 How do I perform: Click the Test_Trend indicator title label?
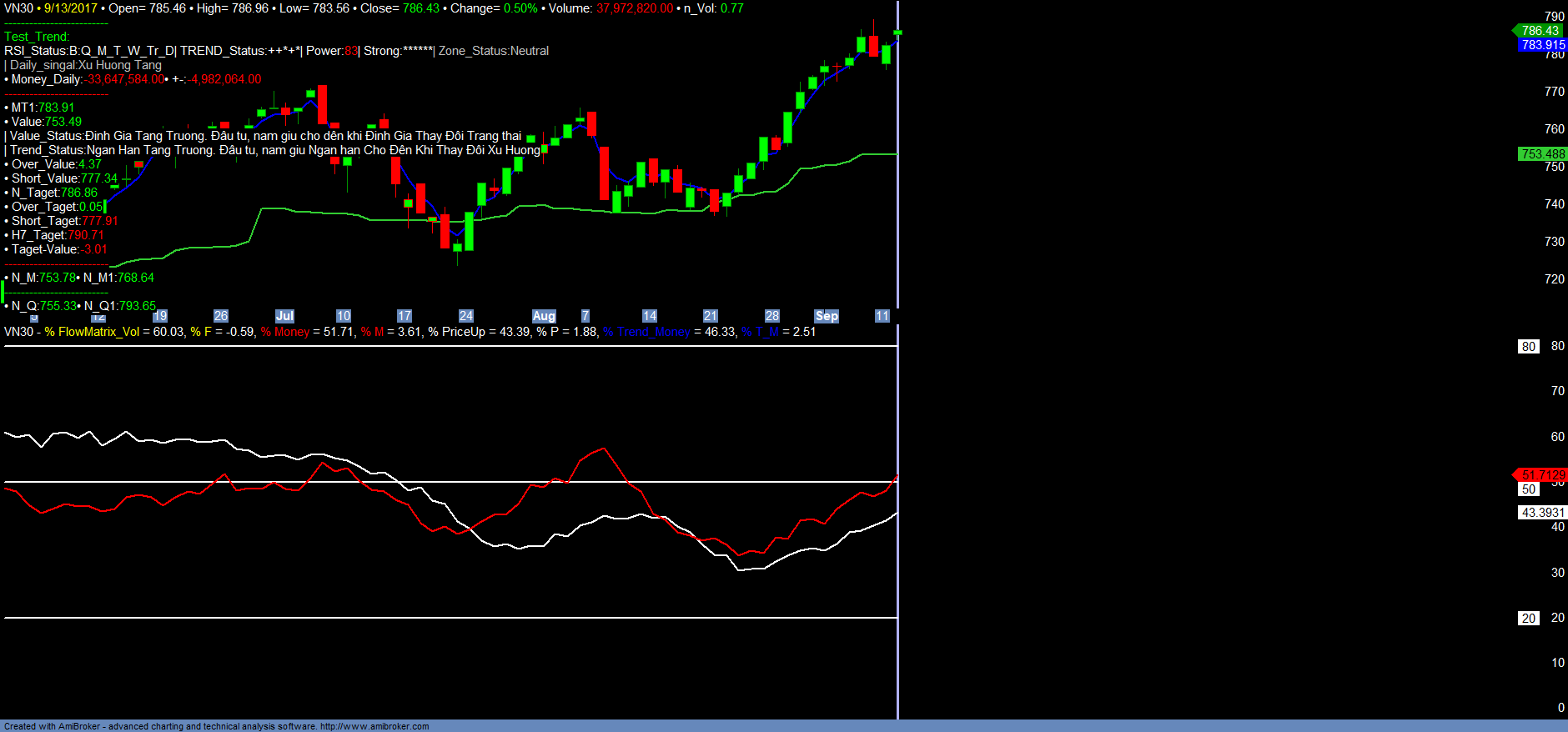tap(37, 37)
